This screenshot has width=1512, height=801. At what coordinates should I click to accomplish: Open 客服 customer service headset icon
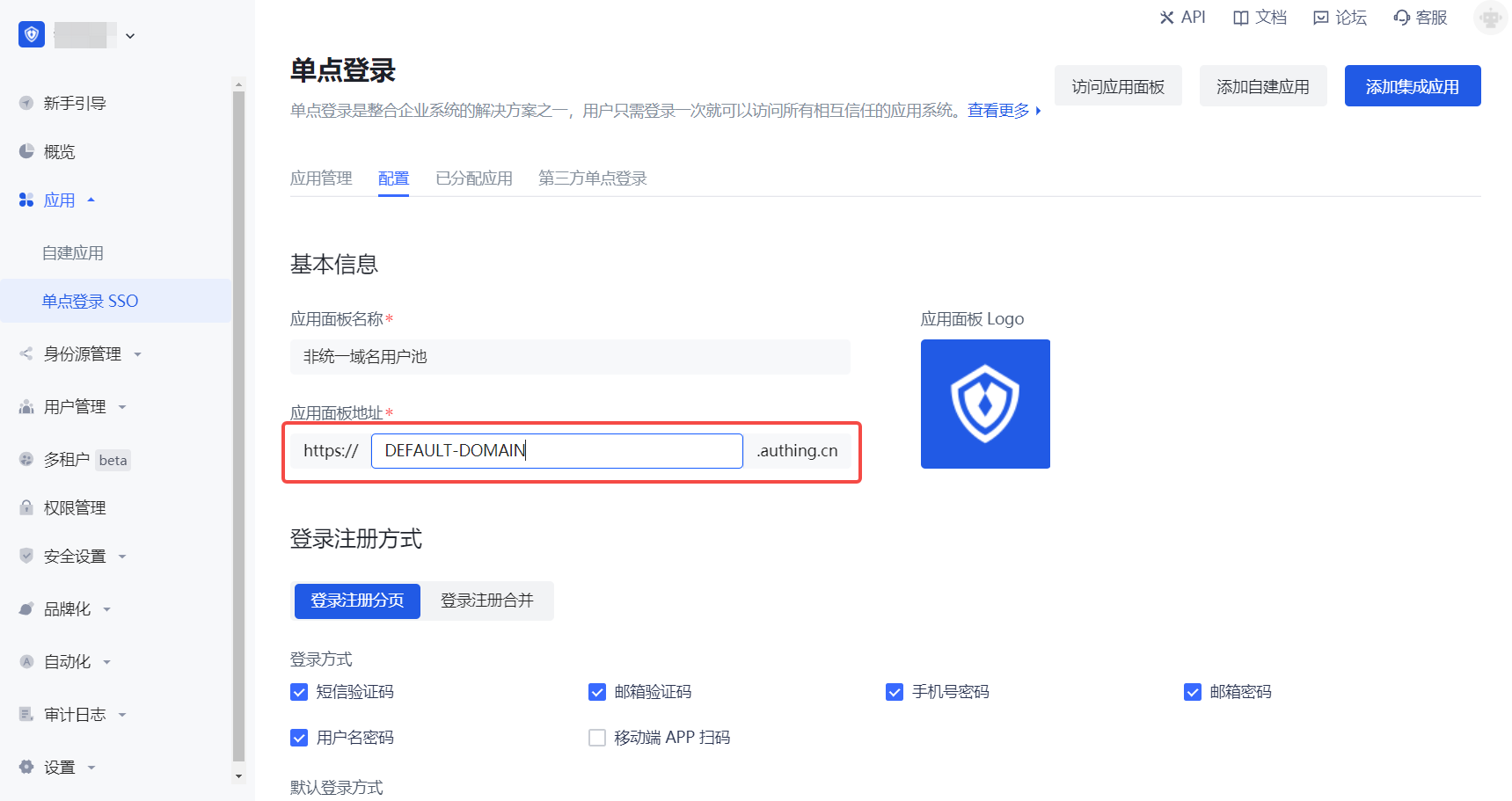coord(1401,18)
